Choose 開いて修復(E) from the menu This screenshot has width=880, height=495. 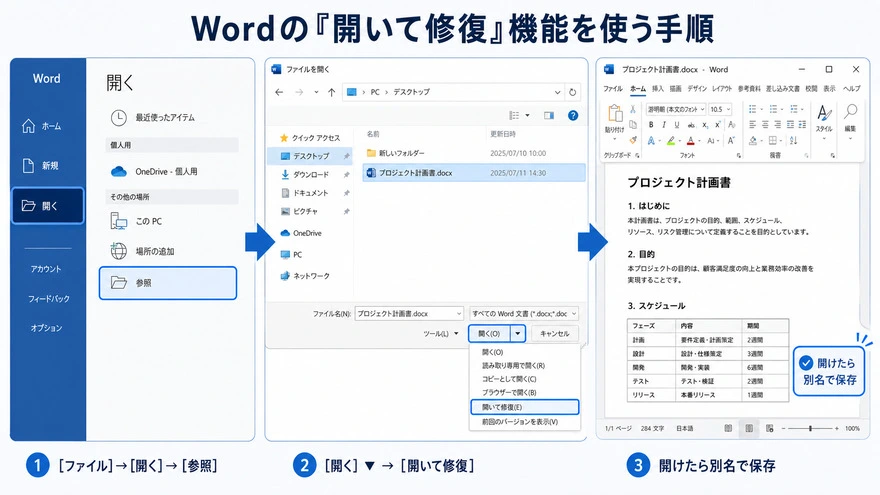click(x=525, y=407)
